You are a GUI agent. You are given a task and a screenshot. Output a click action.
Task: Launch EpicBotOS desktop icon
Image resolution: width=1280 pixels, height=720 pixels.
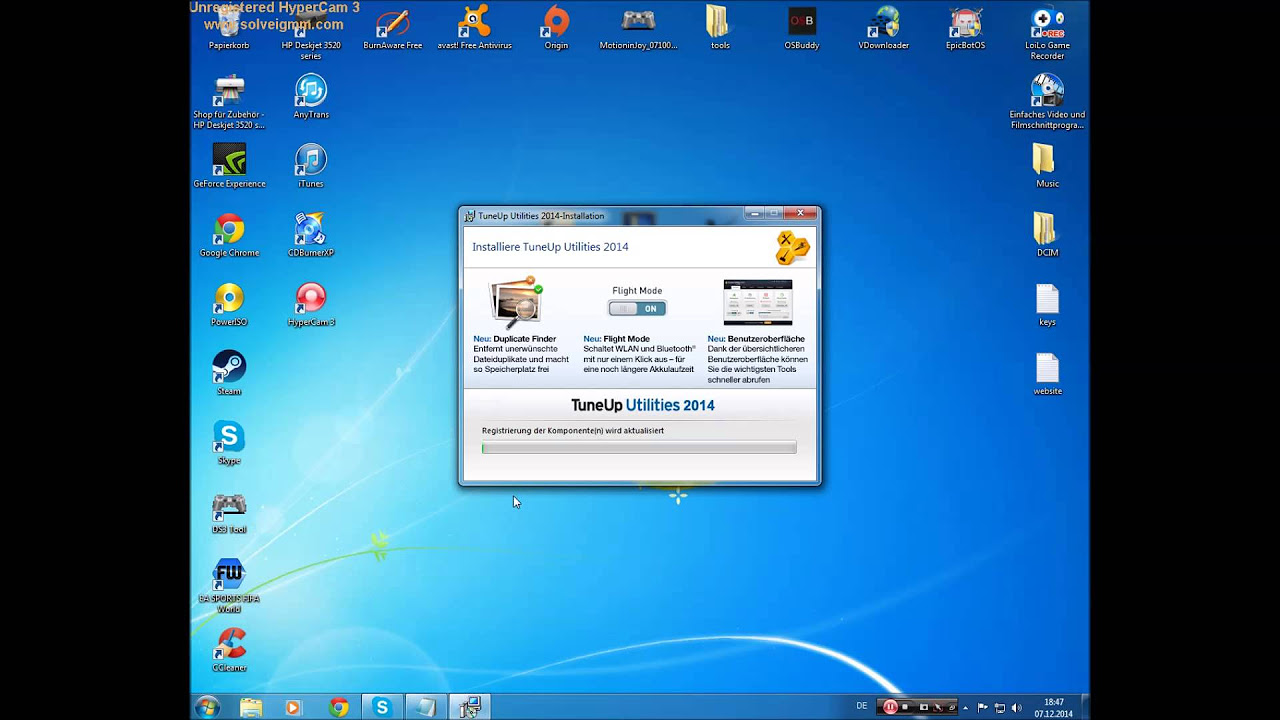pyautogui.click(x=966, y=28)
